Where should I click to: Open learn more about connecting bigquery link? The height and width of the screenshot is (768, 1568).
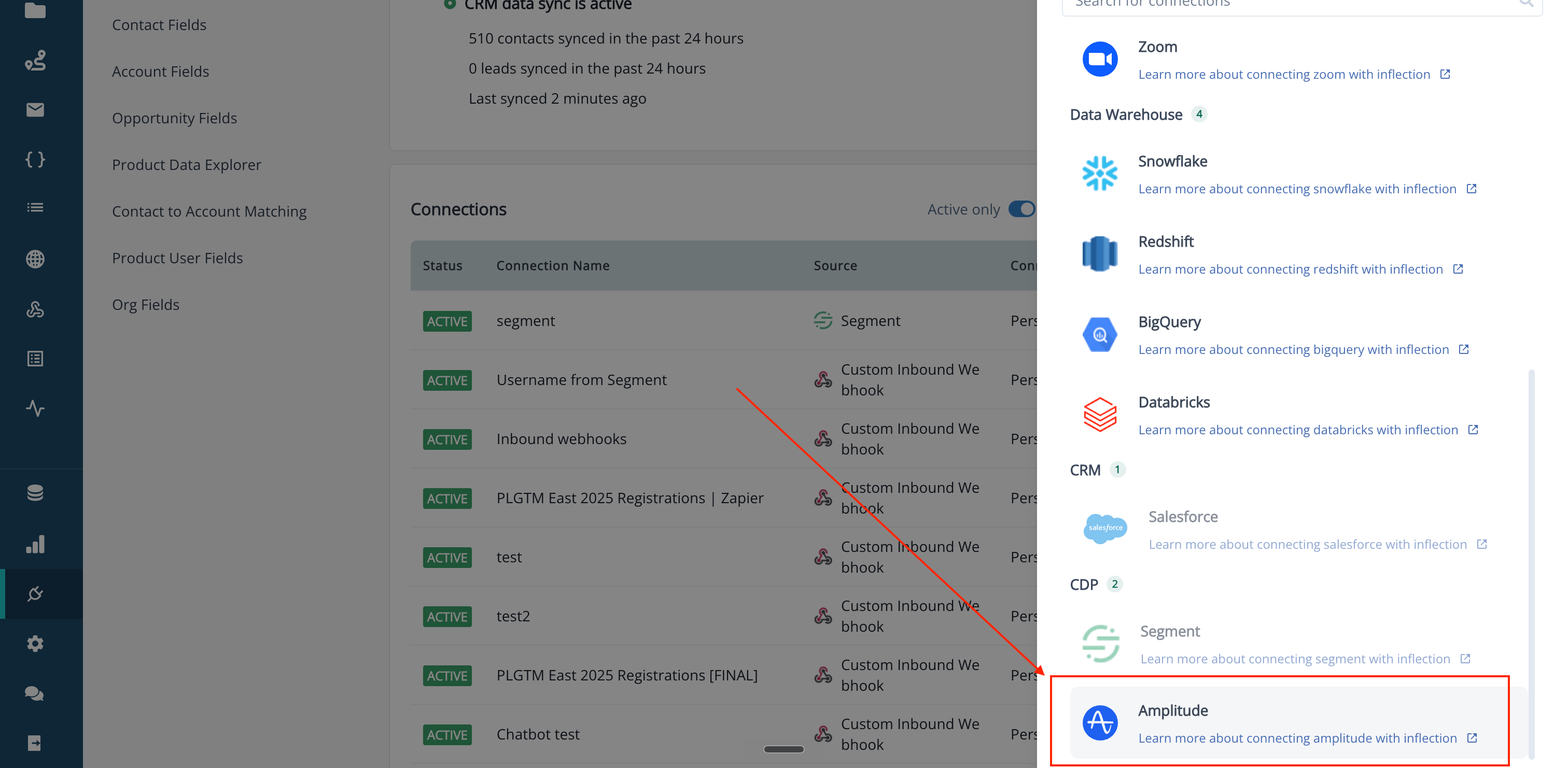tap(1294, 349)
